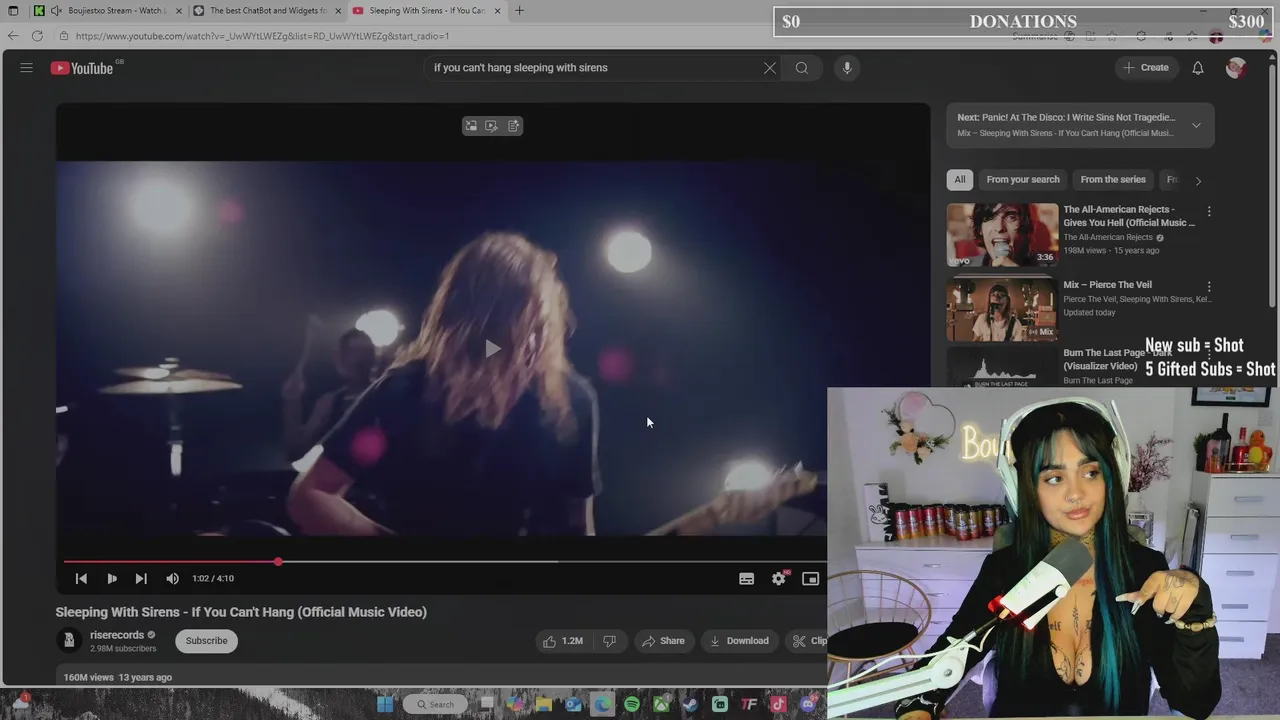Share the video
This screenshot has height=720, width=1280.
[x=664, y=641]
